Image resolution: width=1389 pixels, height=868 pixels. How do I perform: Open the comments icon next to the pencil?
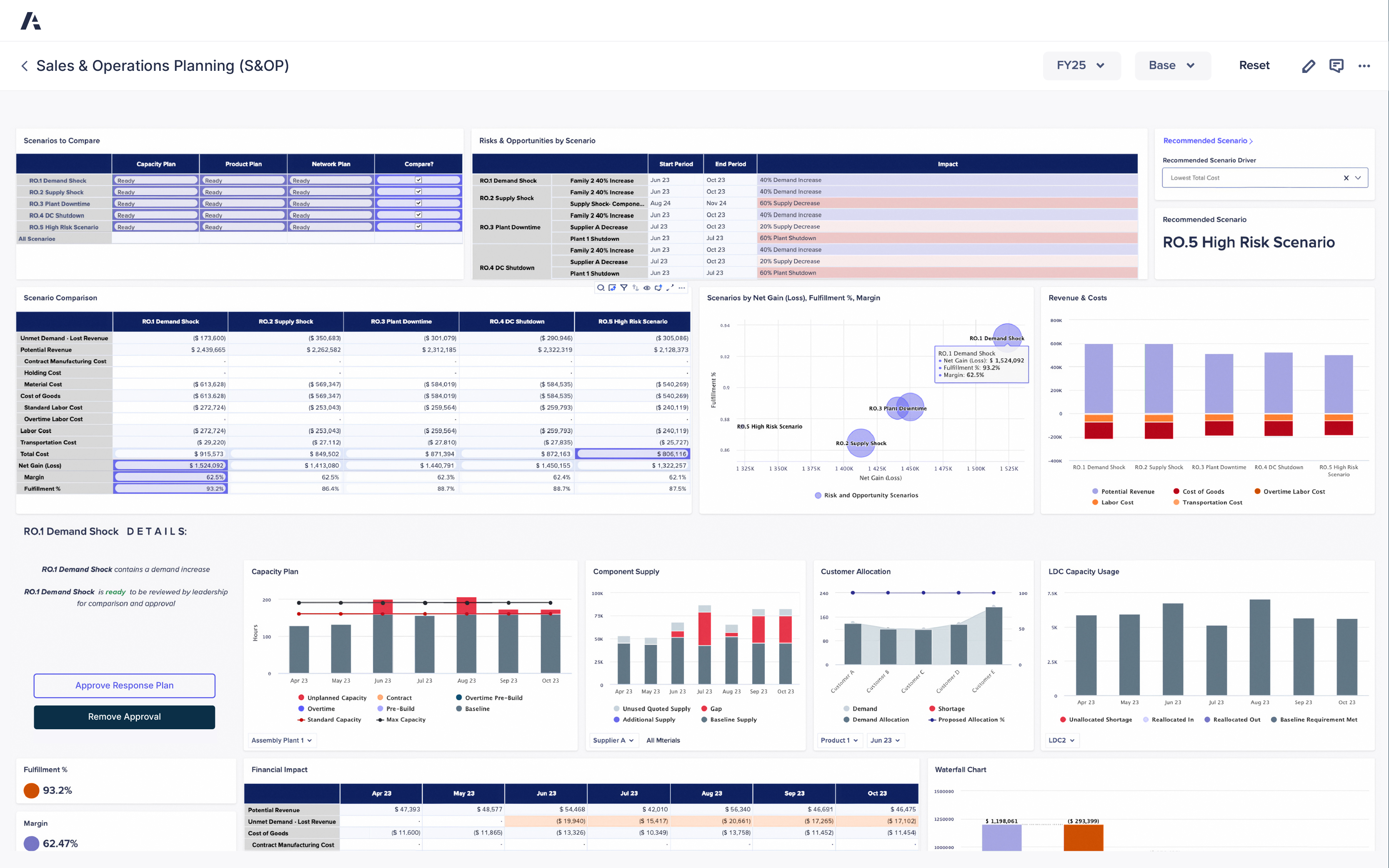point(1337,65)
